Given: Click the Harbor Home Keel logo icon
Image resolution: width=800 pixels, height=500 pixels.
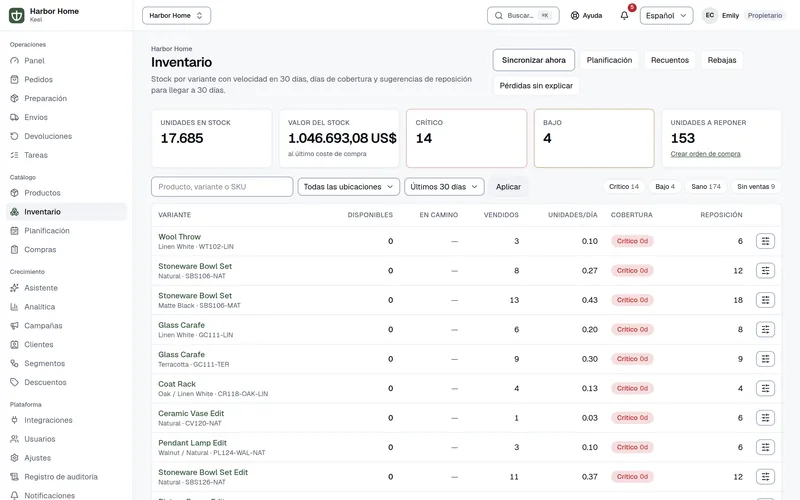Looking at the screenshot, I should pyautogui.click(x=16, y=15).
